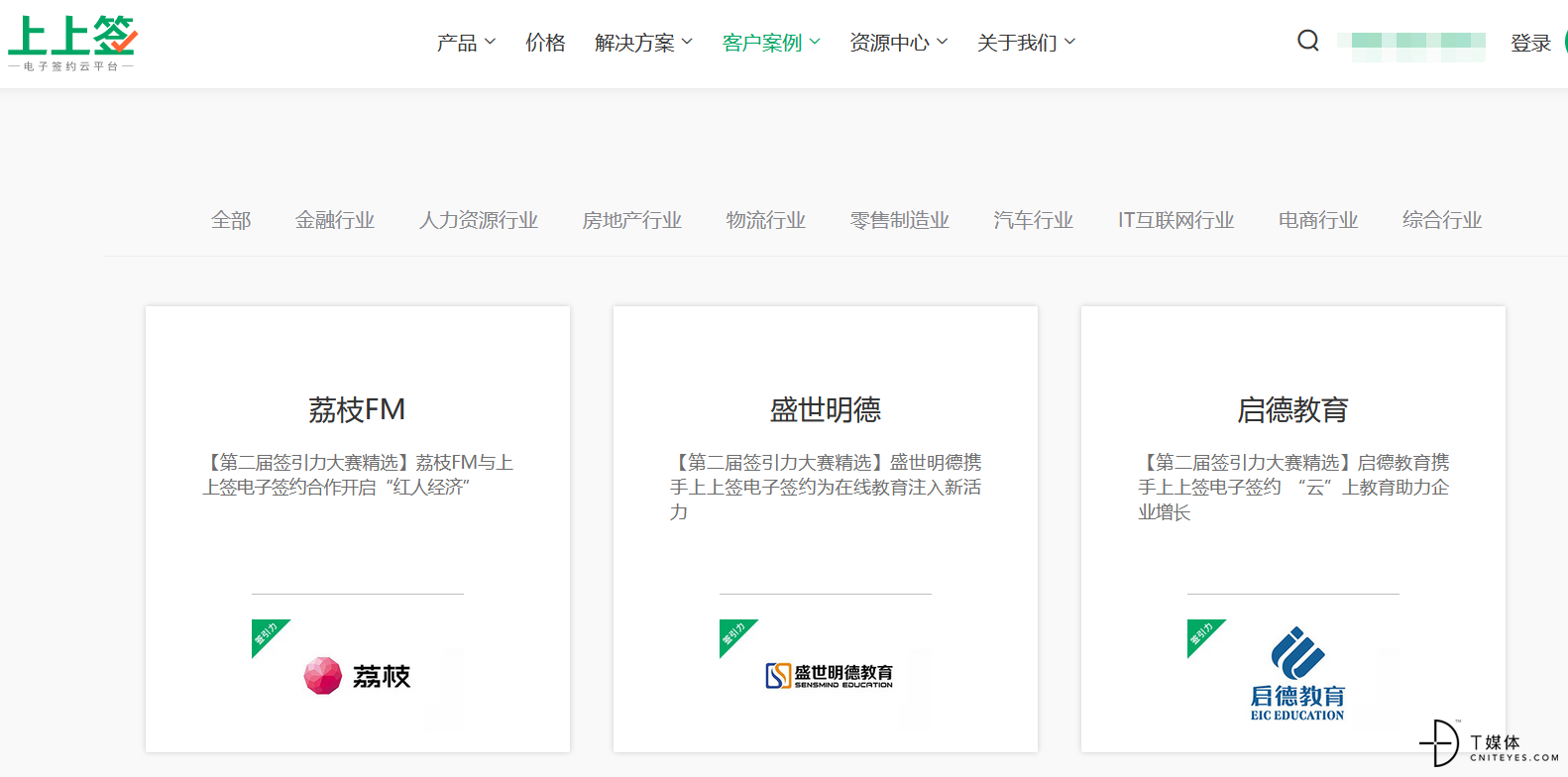Expand the 资源中心 dropdown menu
This screenshot has width=1568, height=777.
899,43
